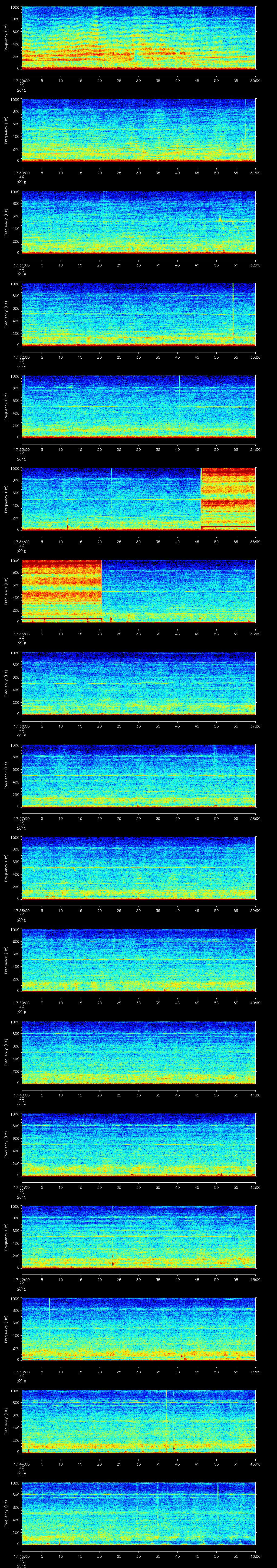Viewport: 277px width, 1568px height.
Task: Click the 17:30:00 start time label
Action: pyautogui.click(x=21, y=173)
